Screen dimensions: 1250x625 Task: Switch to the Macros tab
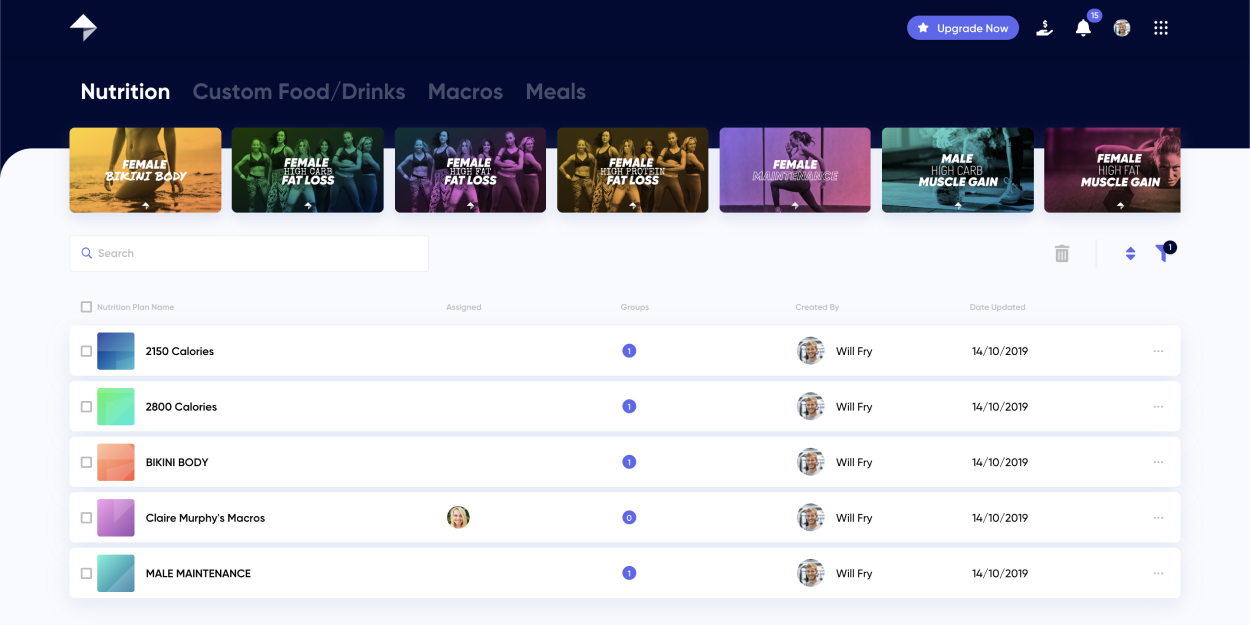[465, 92]
